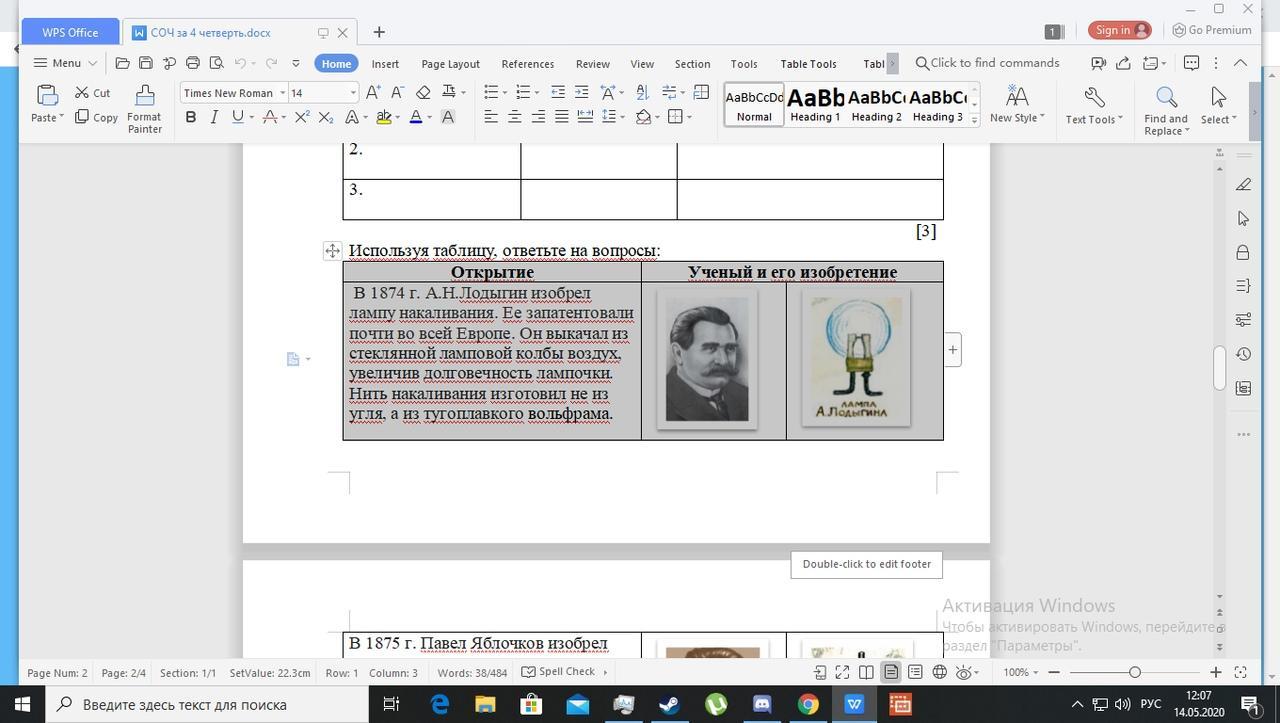Image resolution: width=1280 pixels, height=723 pixels.
Task: Toggle Bold formatting
Action: pos(190,117)
